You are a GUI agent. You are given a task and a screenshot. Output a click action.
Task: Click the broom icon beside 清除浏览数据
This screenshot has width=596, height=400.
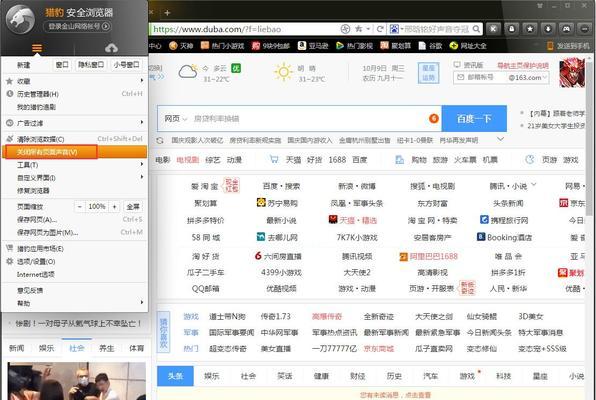click(x=10, y=139)
